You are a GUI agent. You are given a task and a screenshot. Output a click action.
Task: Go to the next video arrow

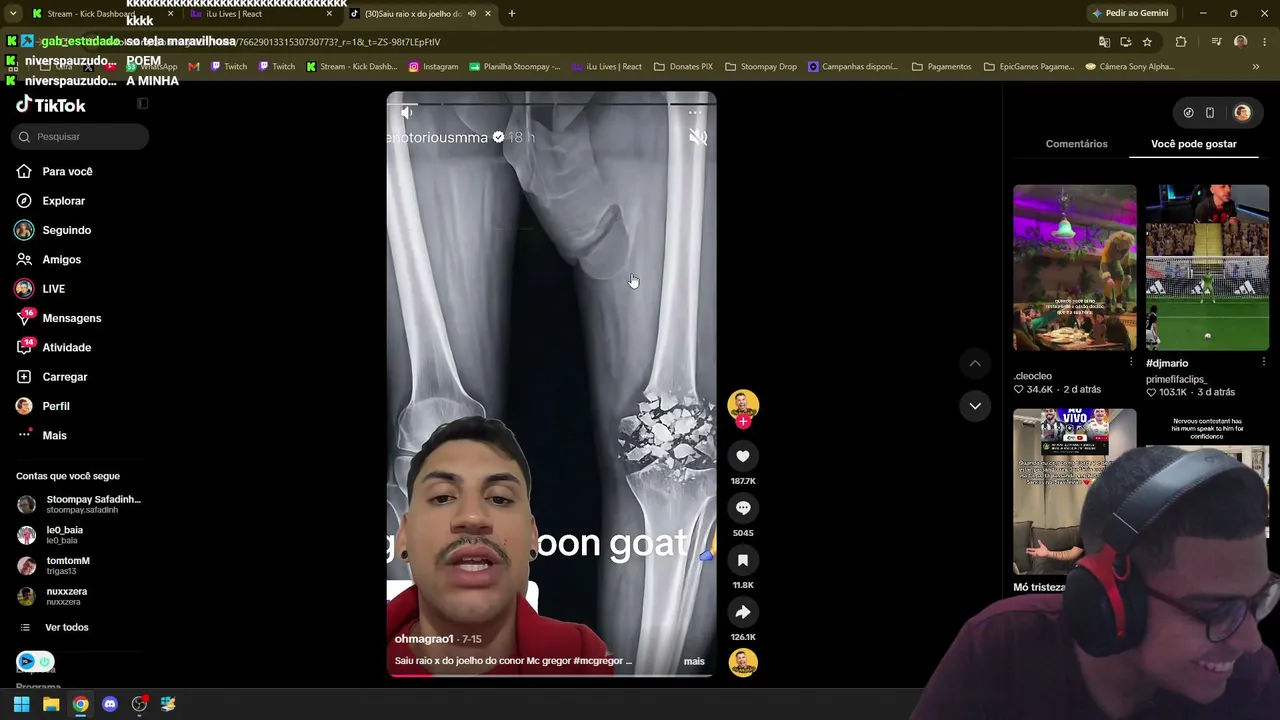point(975,405)
